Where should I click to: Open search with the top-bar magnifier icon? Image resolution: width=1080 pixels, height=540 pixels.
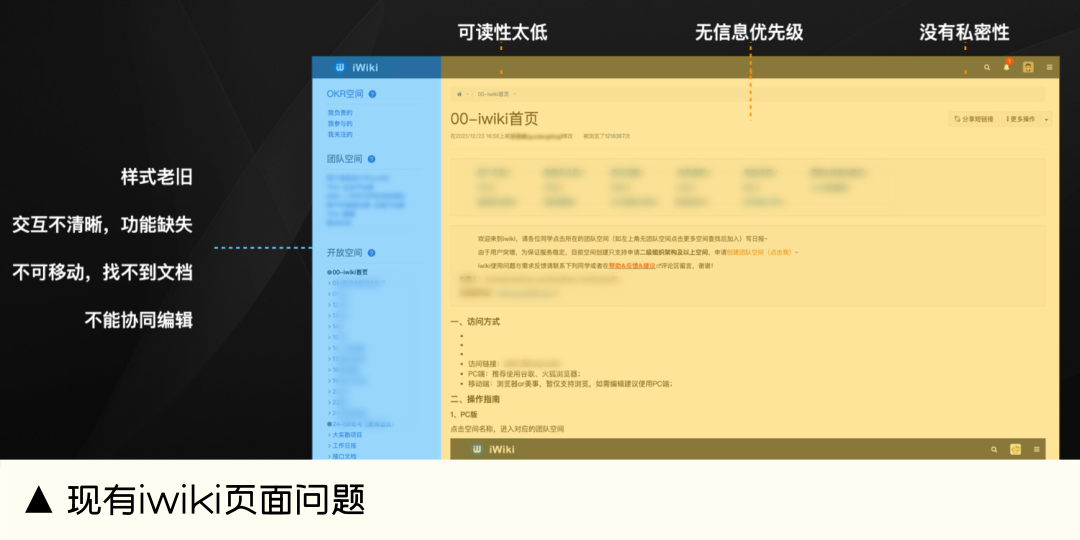987,68
